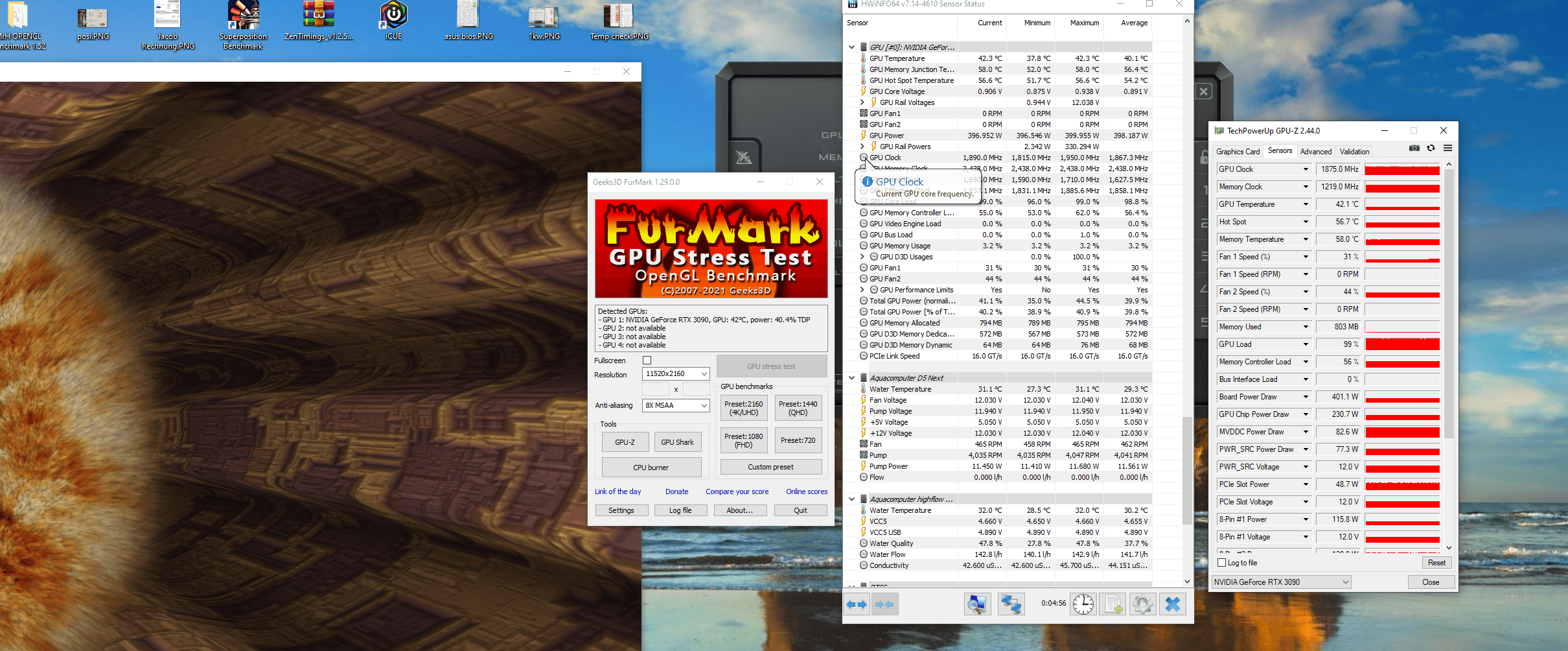Collapse the GPU [#0] NVIDIA GeForce section
This screenshot has height=651, width=1568.
851,47
